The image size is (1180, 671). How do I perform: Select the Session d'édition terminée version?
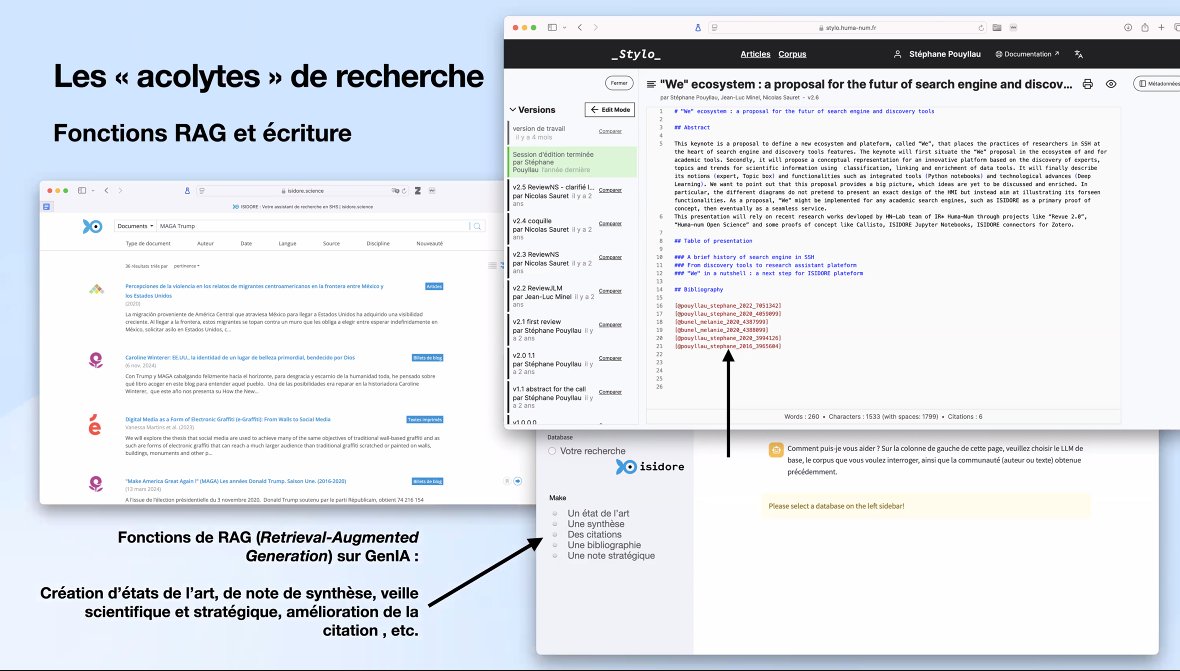click(573, 162)
